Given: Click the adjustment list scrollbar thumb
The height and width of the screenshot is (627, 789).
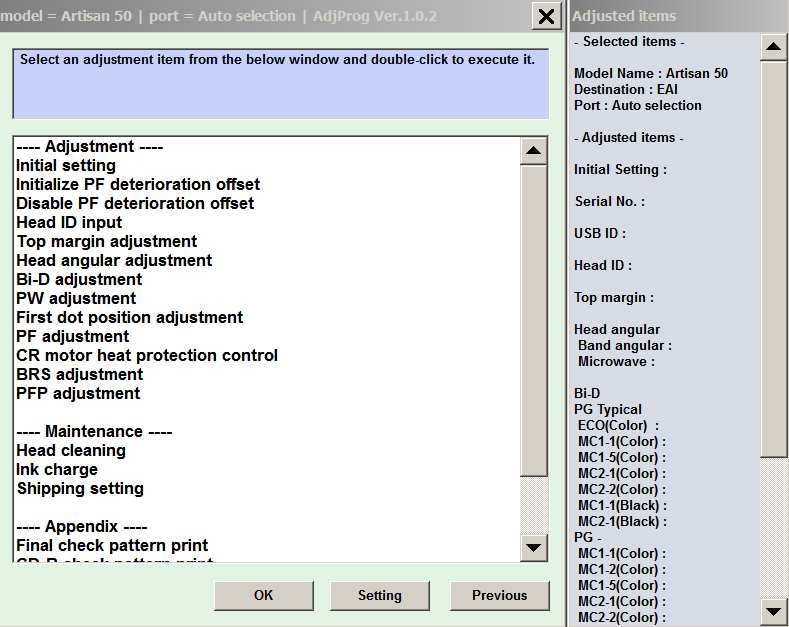Looking at the screenshot, I should point(533,321).
